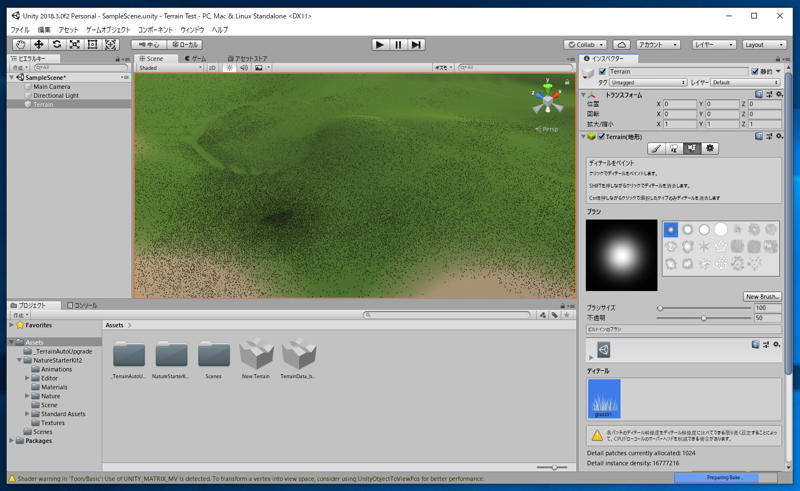
Task: Open the Account dropdown
Action: pyautogui.click(x=658, y=44)
